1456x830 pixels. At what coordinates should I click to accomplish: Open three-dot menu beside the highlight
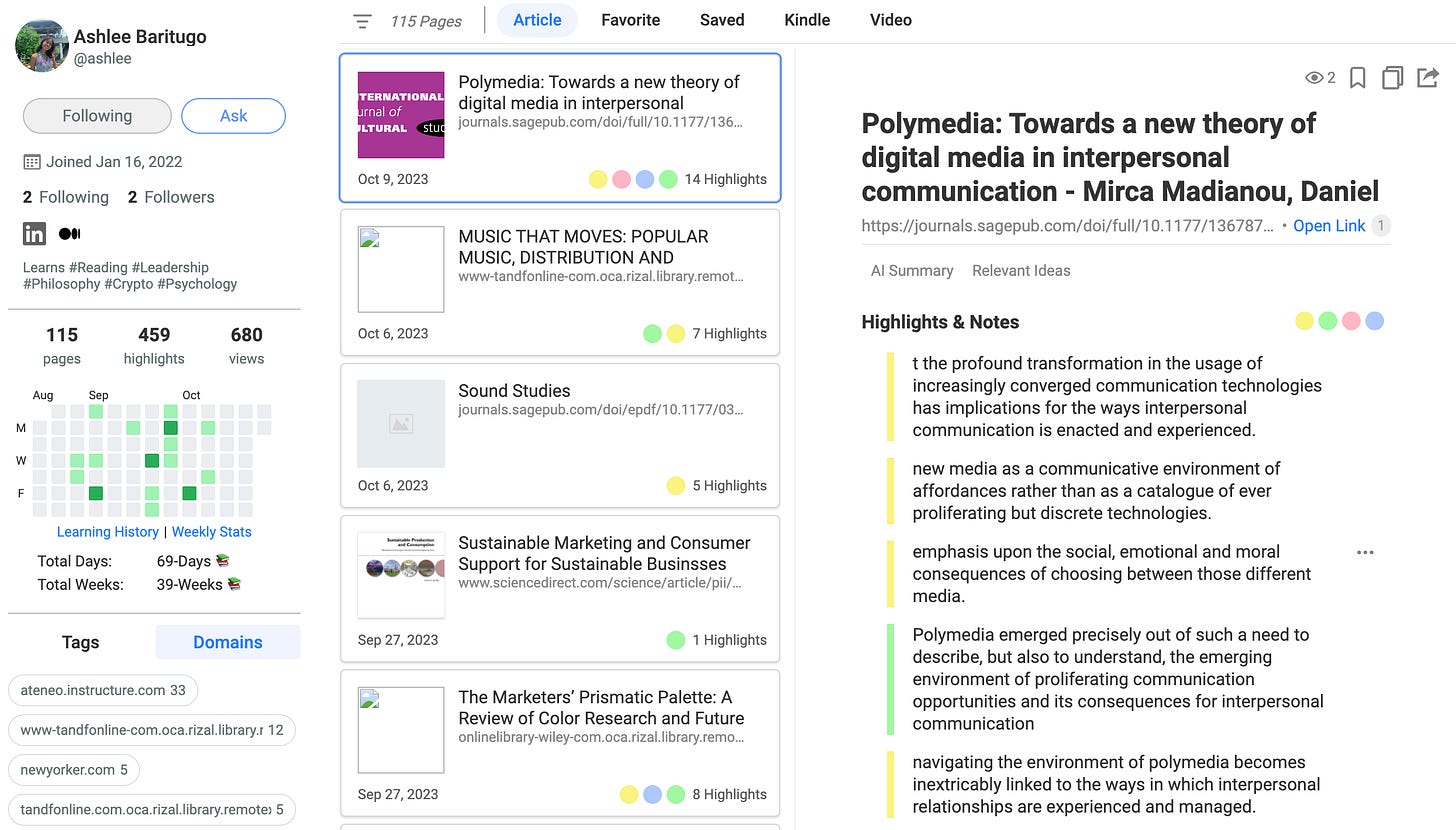(x=1365, y=553)
